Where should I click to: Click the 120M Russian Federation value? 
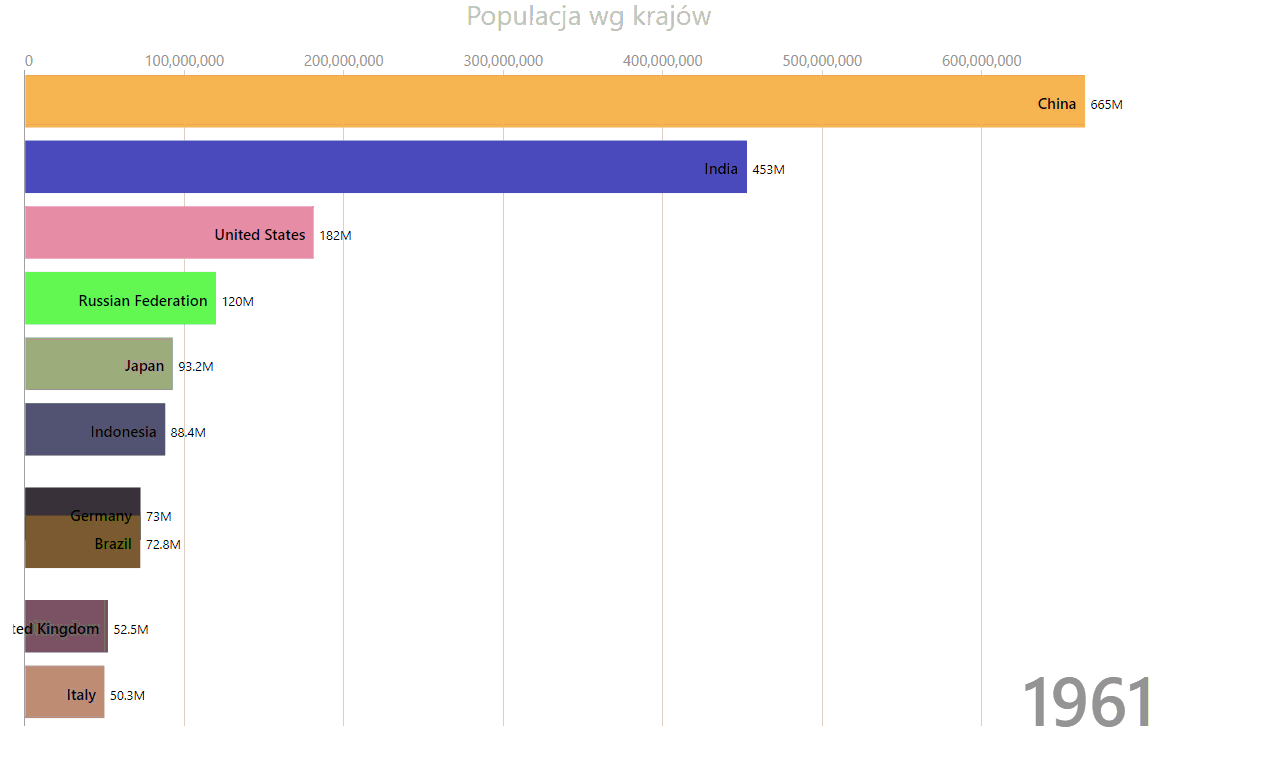coord(237,302)
